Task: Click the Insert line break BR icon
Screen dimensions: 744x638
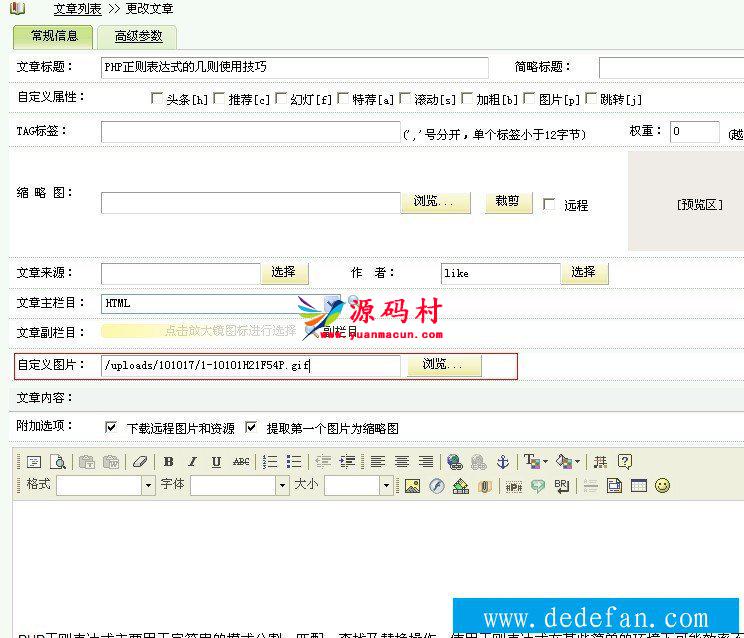Action: [x=562, y=486]
